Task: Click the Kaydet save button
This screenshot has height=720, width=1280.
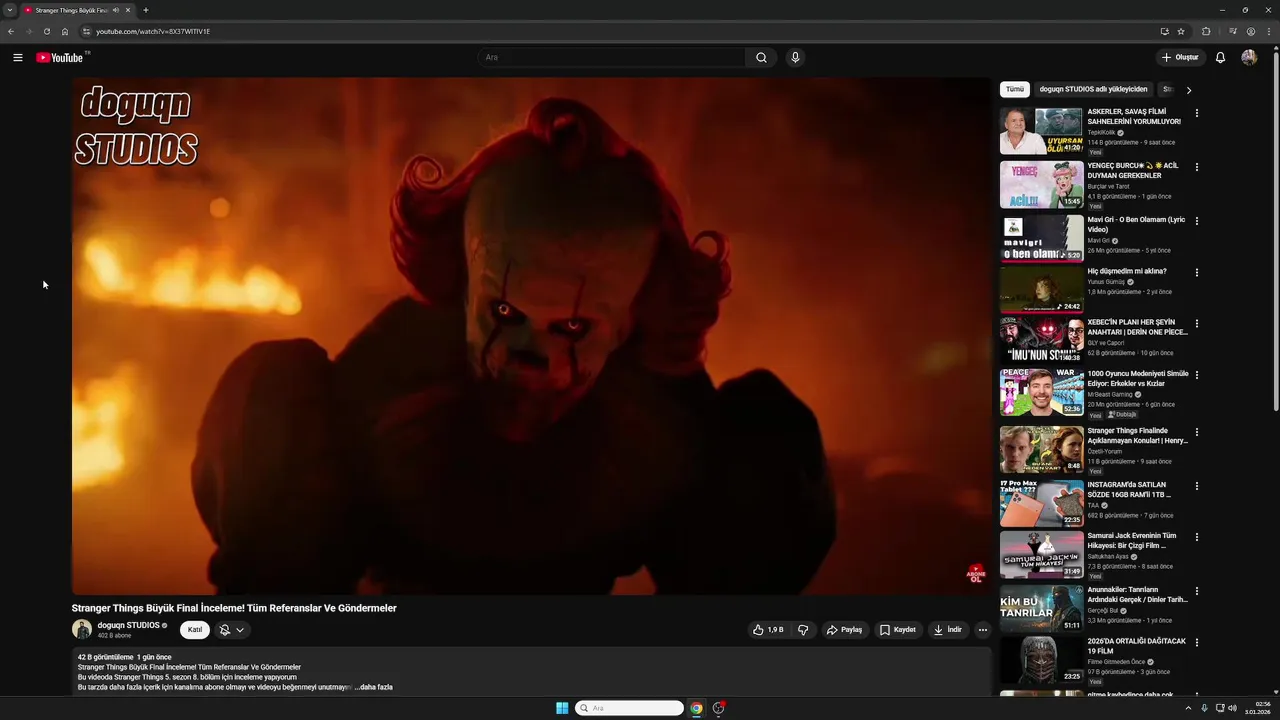Action: 897,630
